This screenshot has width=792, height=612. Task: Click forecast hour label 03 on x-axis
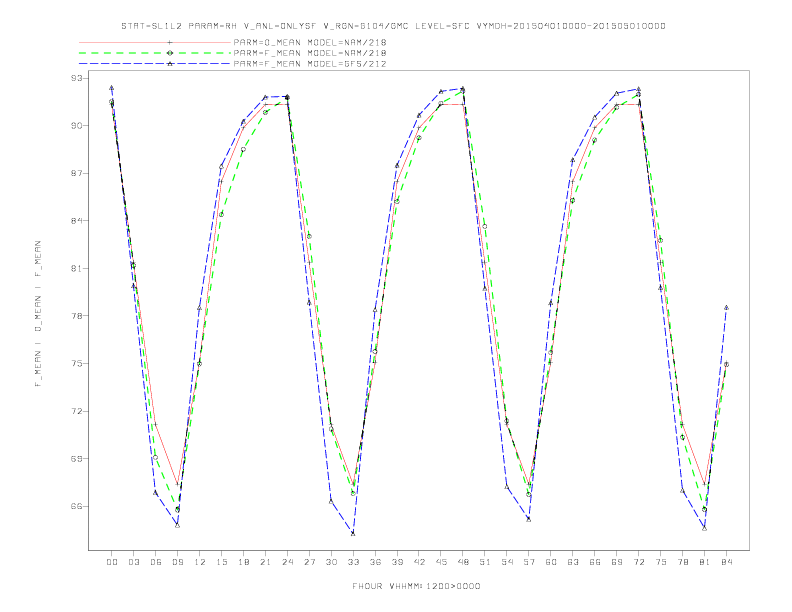(x=133, y=562)
